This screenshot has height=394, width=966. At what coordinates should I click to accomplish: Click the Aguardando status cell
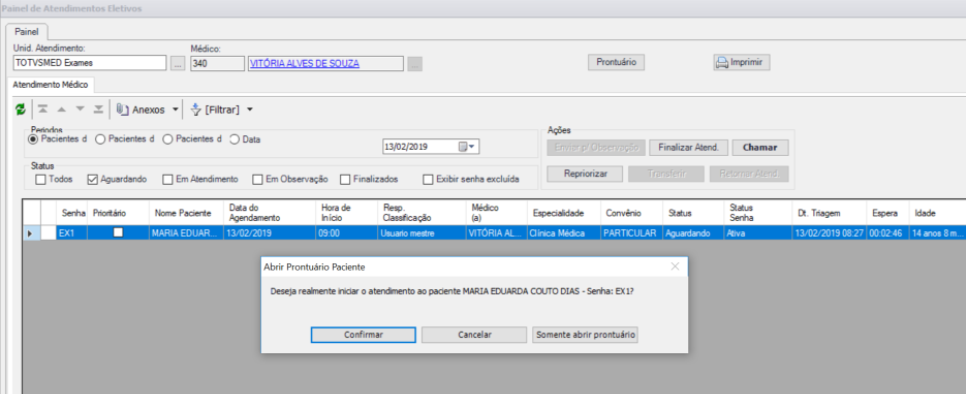[x=692, y=233]
